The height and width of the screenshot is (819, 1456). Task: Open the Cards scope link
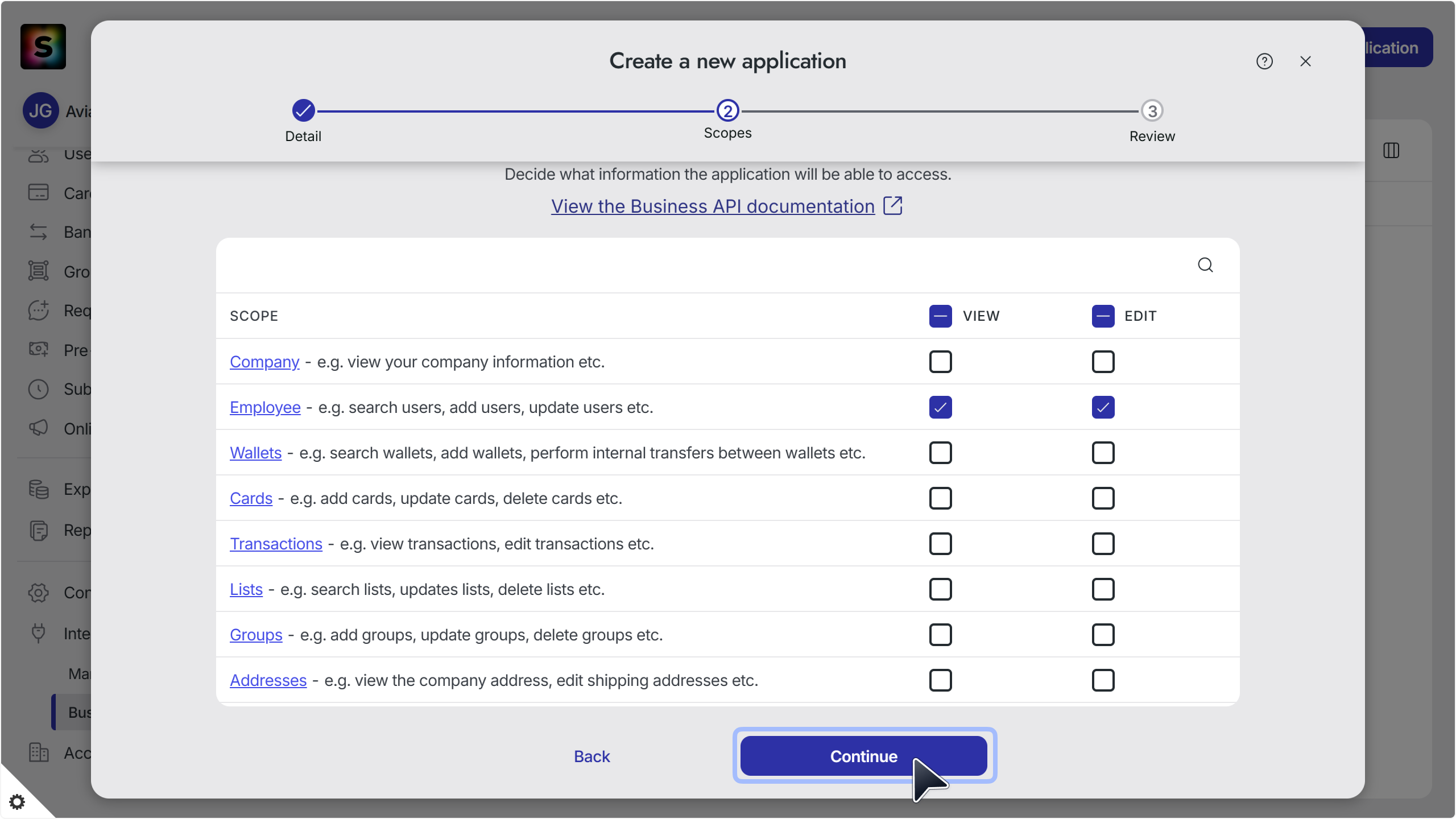(x=251, y=498)
